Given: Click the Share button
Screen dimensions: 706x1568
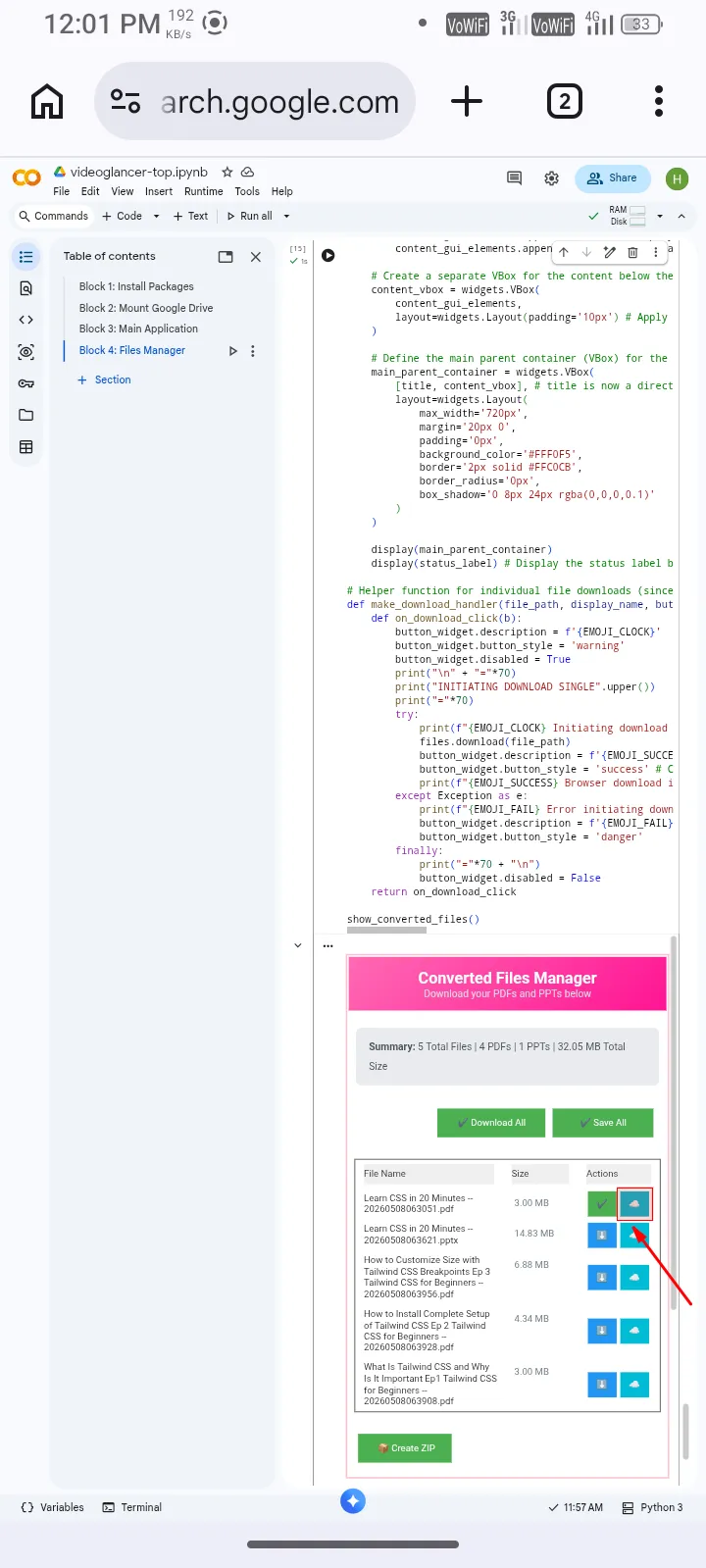Looking at the screenshot, I should tap(613, 178).
